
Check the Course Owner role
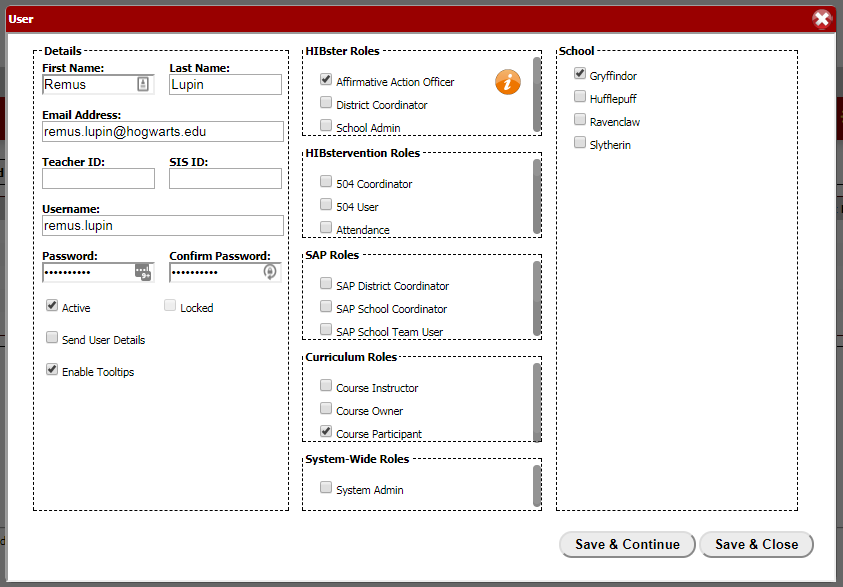326,409
